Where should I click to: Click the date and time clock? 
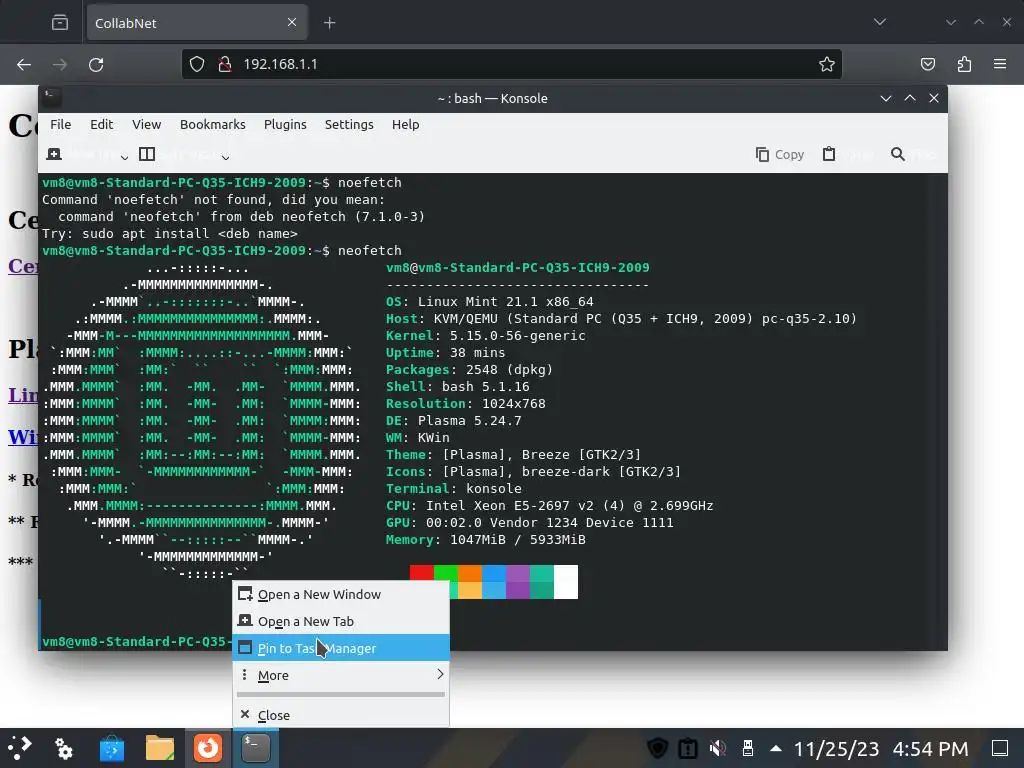[x=881, y=748]
